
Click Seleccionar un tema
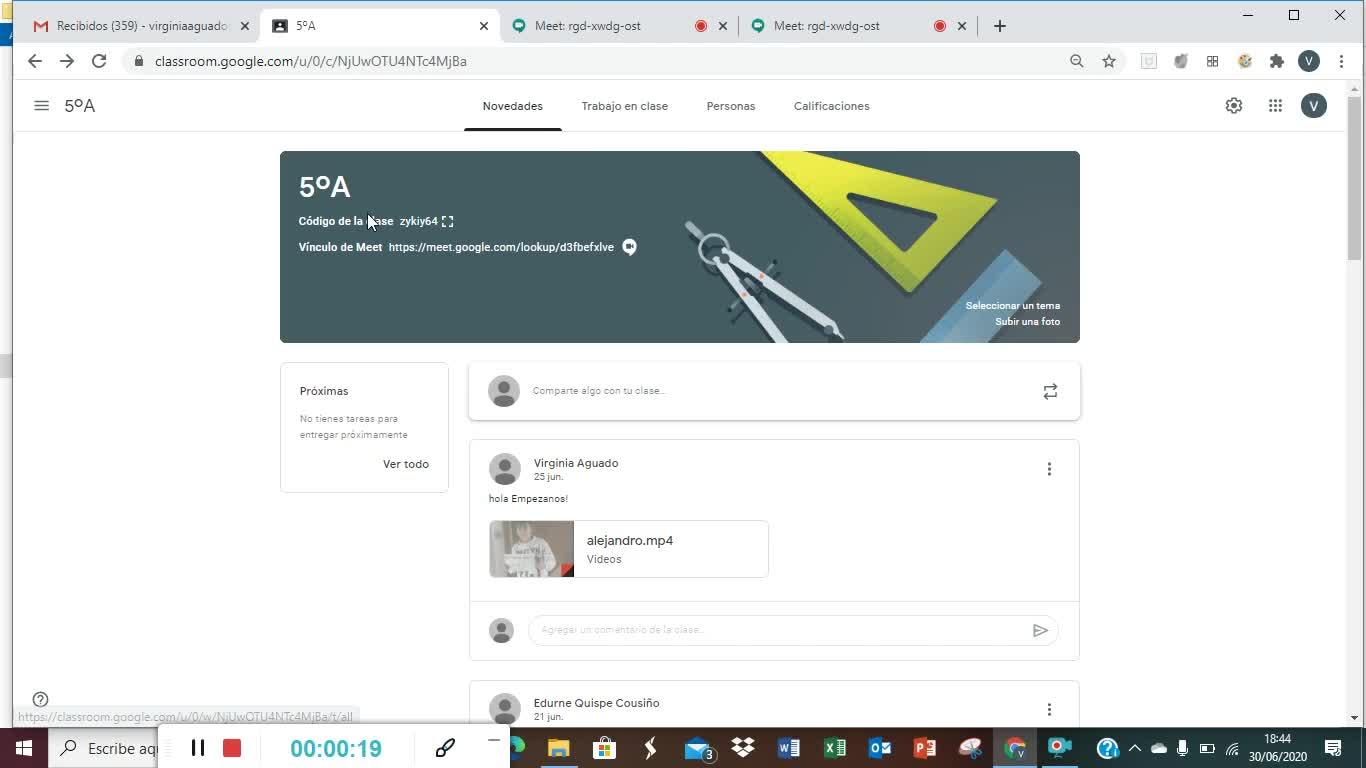[x=1013, y=306]
